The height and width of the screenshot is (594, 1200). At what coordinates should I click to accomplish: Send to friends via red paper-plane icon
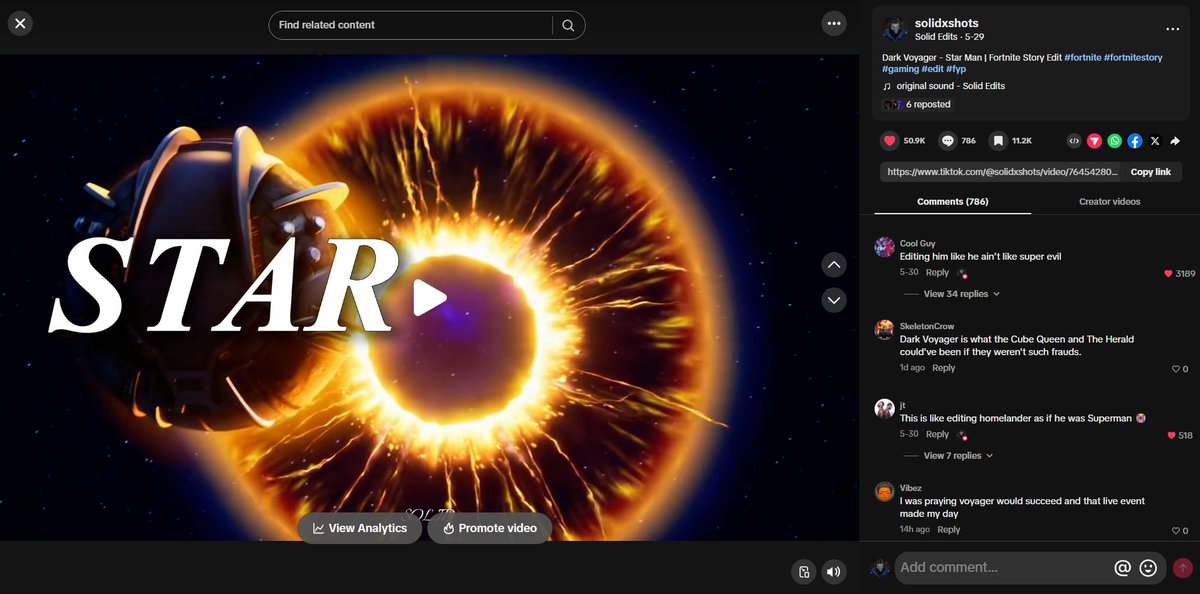tap(1095, 141)
